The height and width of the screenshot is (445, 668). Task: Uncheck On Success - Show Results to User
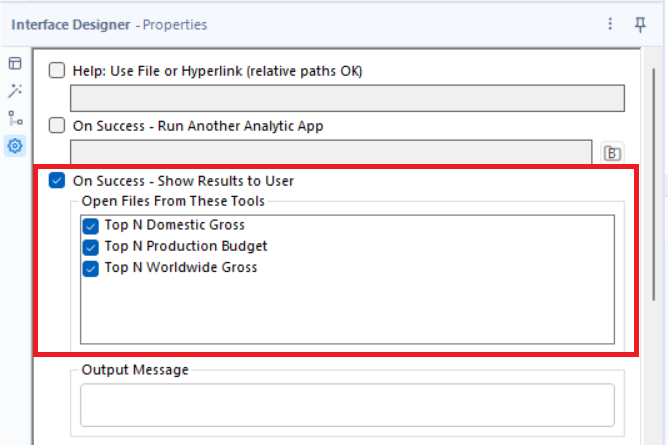57,181
